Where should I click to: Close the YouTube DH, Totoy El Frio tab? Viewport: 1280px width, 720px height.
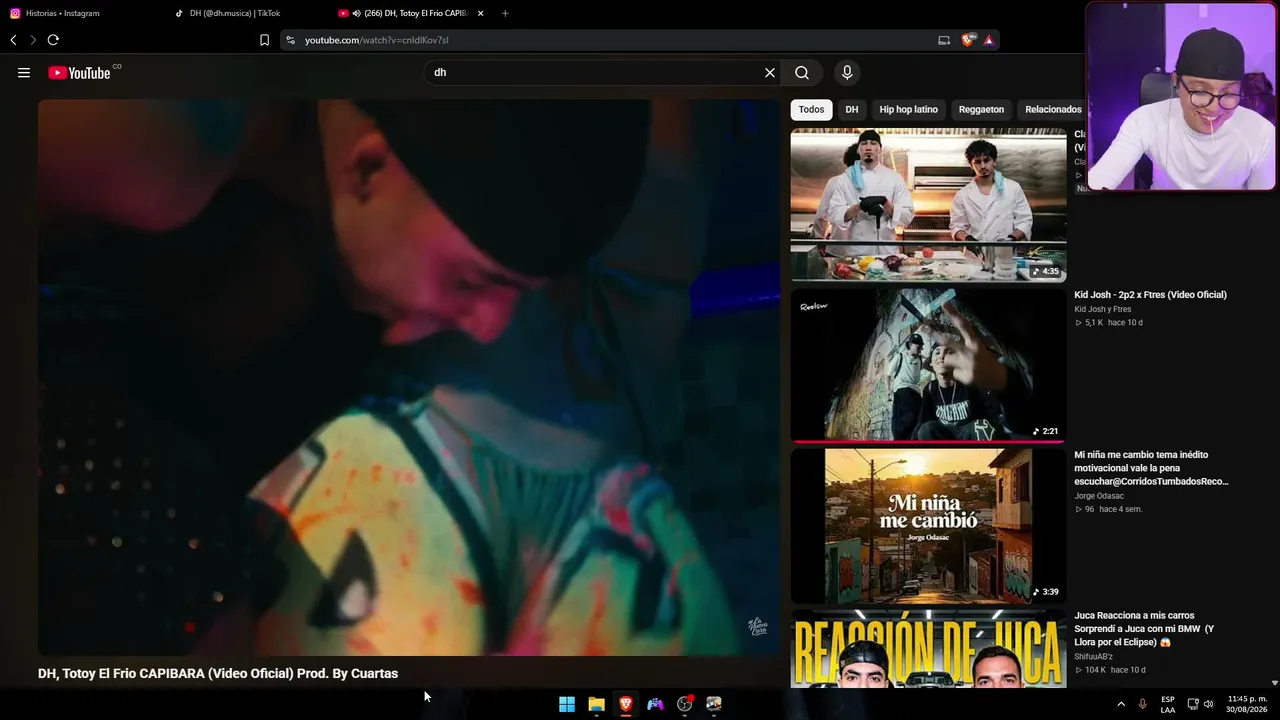(481, 13)
